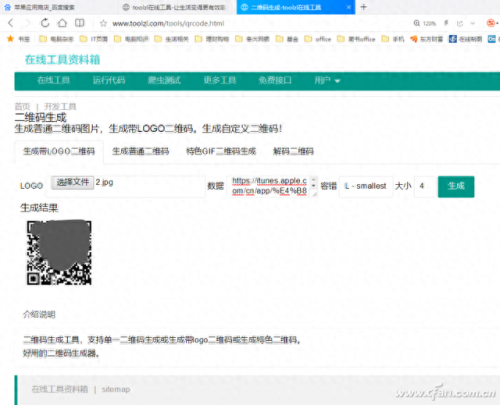Screen dimensions: 500x405
Task: Click the 首页 breadcrumb link
Action: tap(22, 107)
